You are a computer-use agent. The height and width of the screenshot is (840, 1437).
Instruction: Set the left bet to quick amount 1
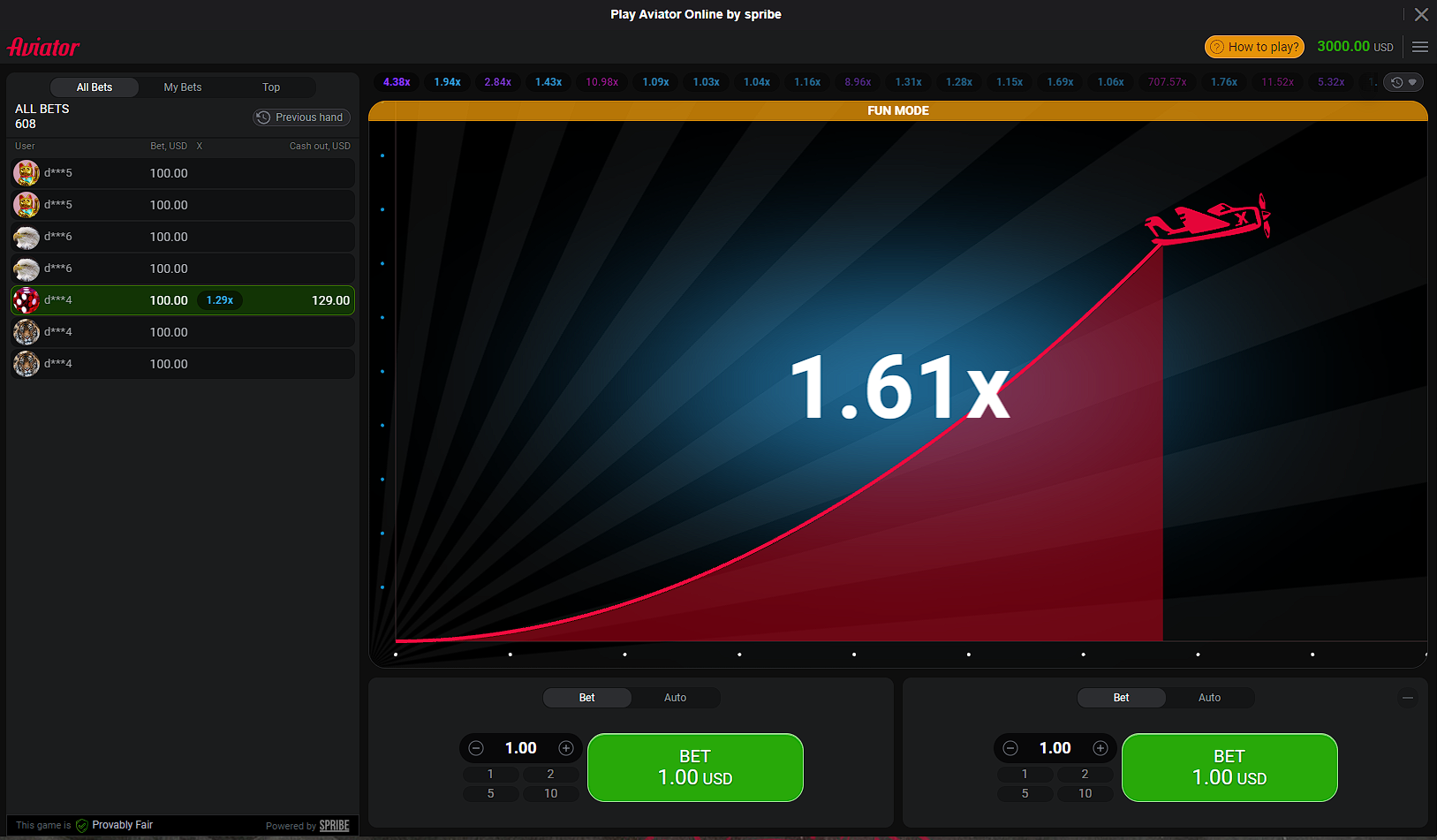tap(491, 774)
